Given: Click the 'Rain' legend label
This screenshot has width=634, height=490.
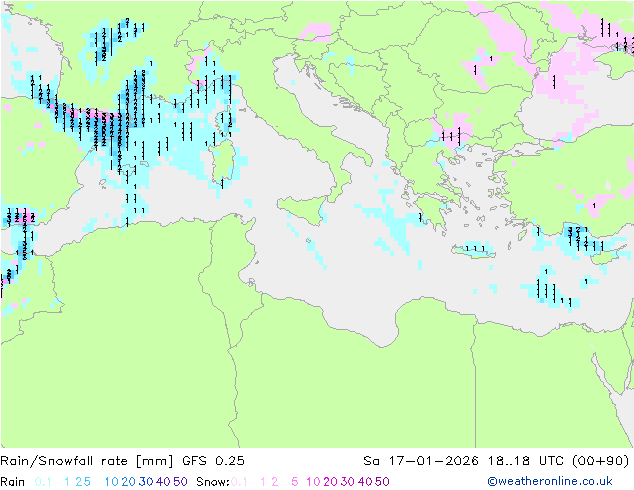Looking at the screenshot, I should pos(13,482).
